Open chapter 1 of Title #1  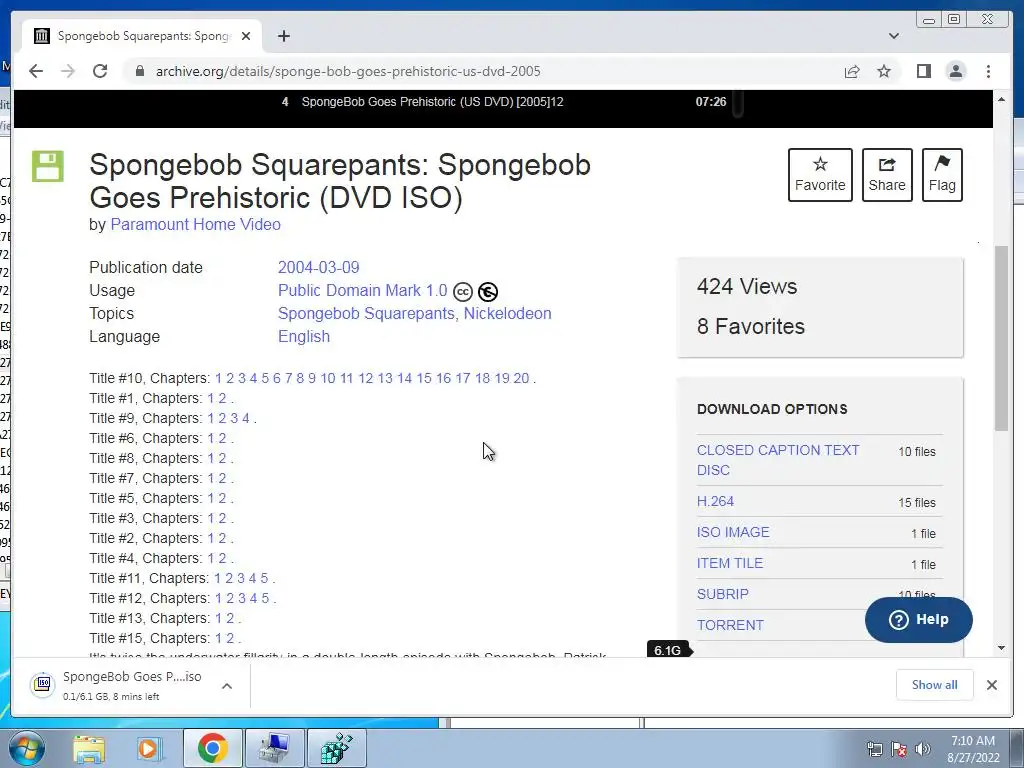coord(210,398)
